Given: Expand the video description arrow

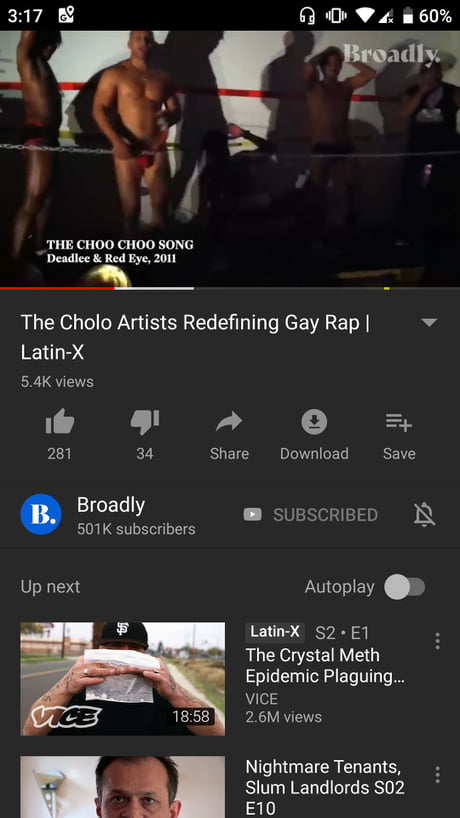Looking at the screenshot, I should (x=429, y=322).
